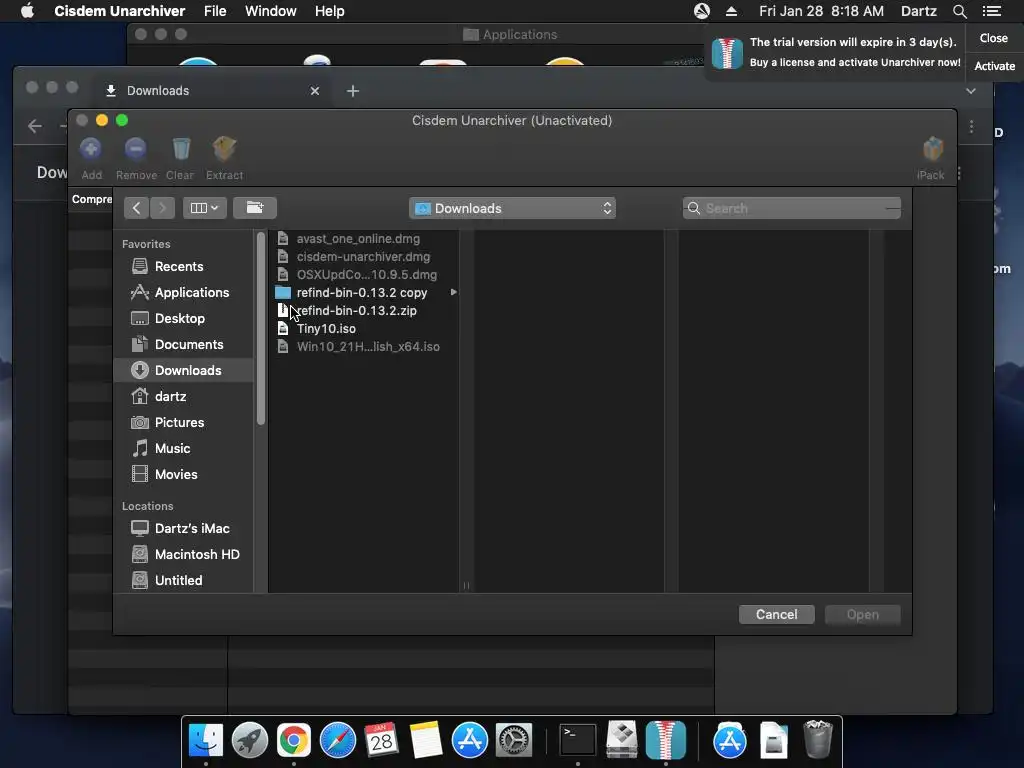Open the Apple menu
The width and height of the screenshot is (1024, 768).
point(27,11)
